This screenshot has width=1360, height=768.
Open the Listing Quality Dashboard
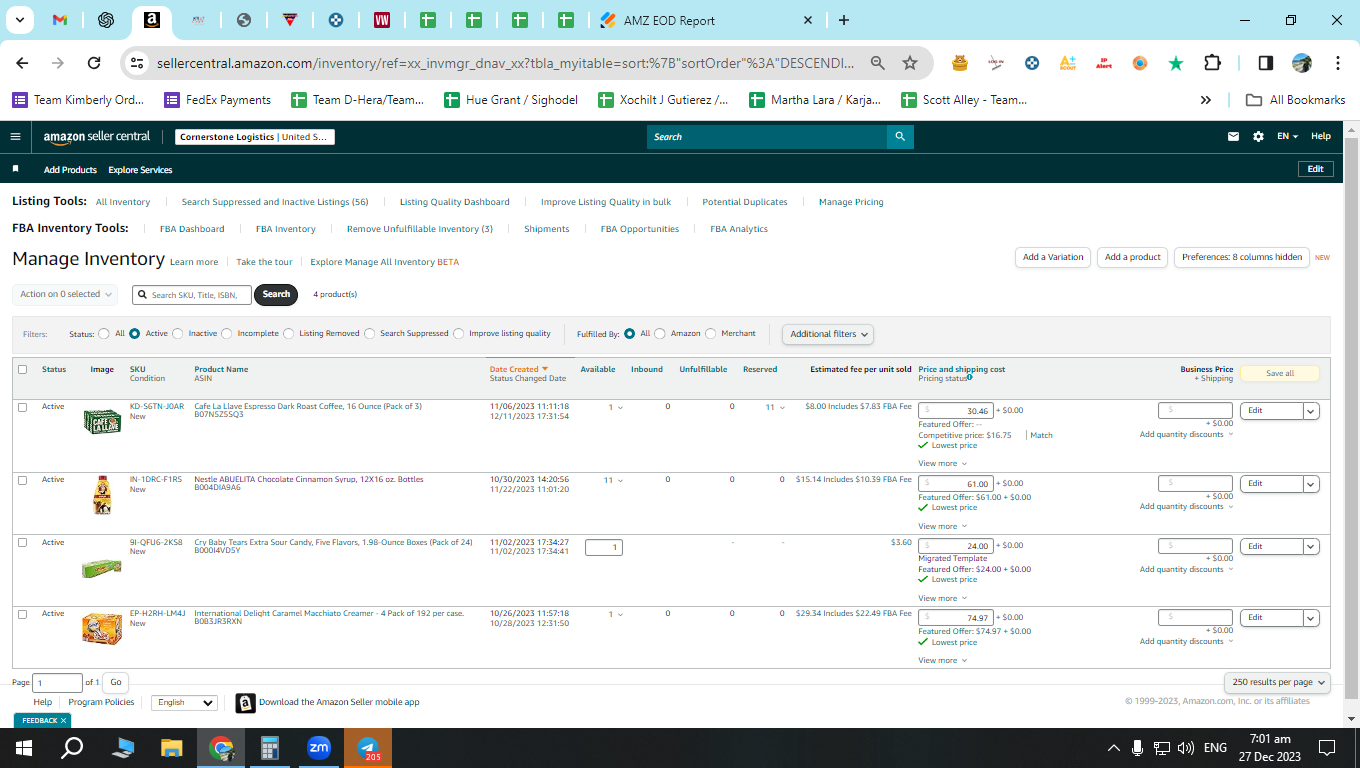click(454, 202)
